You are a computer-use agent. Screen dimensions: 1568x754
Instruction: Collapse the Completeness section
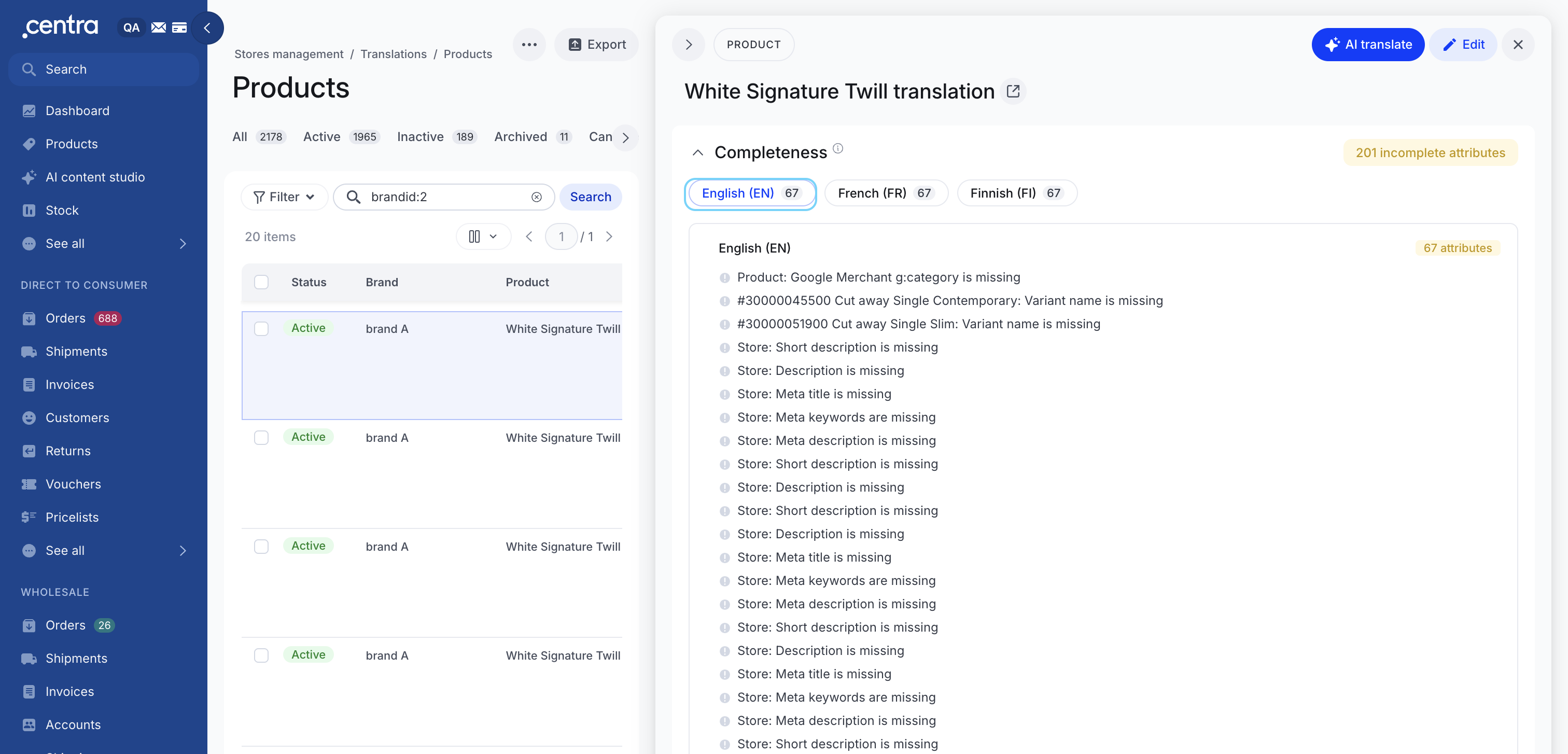pyautogui.click(x=697, y=153)
